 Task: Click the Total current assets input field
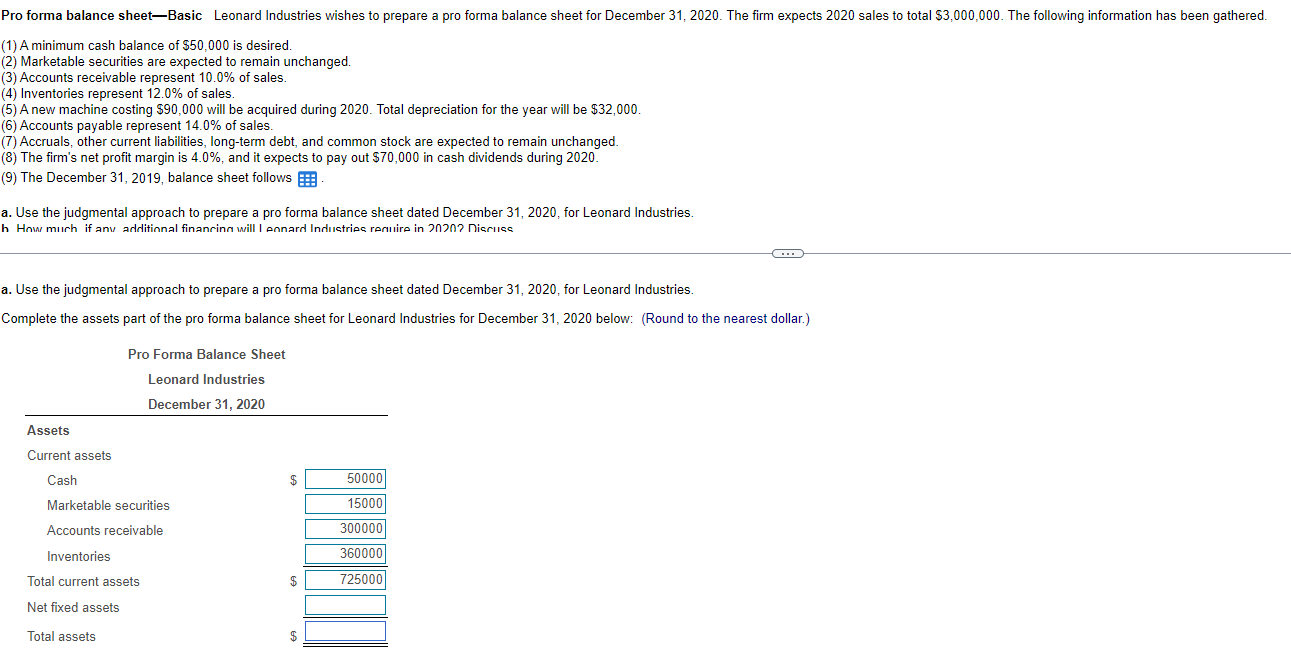tap(345, 580)
